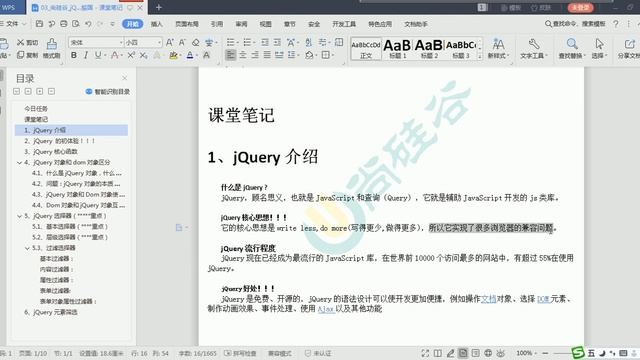This screenshot has width=640, height=360.
Task: Click the Help question mark icon
Action: pyautogui.click(x=616, y=24)
